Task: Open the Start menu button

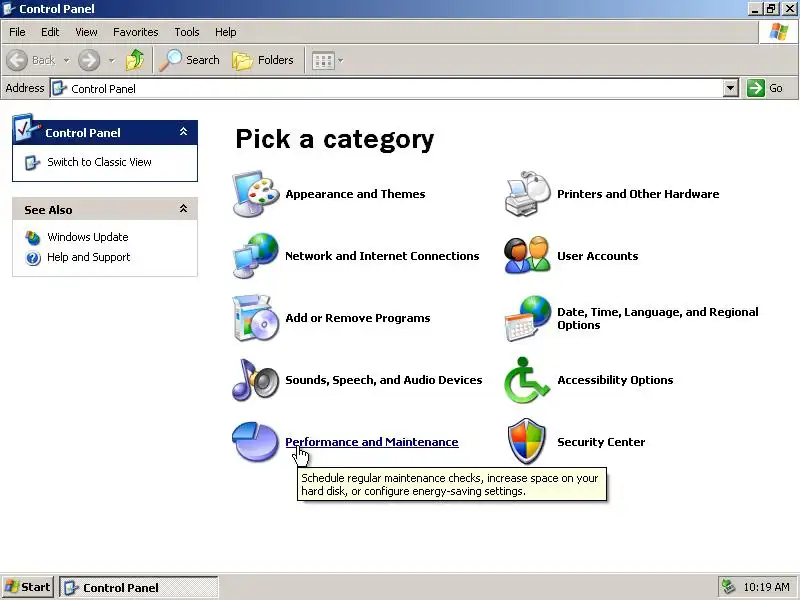Action: (28, 587)
